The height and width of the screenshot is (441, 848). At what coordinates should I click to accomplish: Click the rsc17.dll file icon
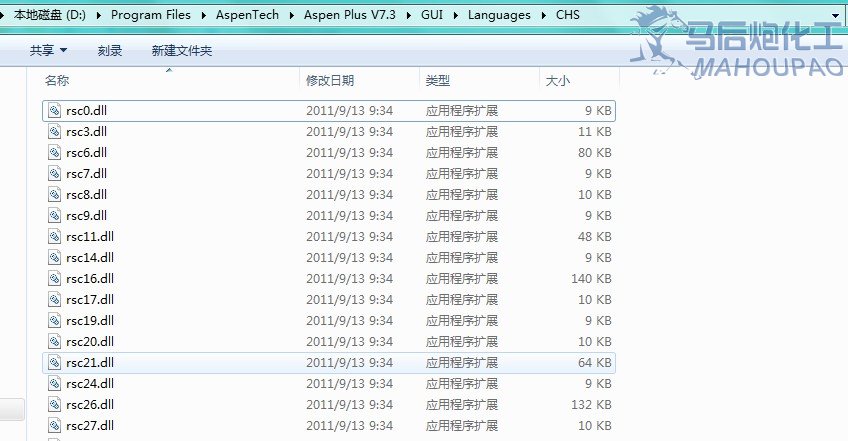pos(54,300)
